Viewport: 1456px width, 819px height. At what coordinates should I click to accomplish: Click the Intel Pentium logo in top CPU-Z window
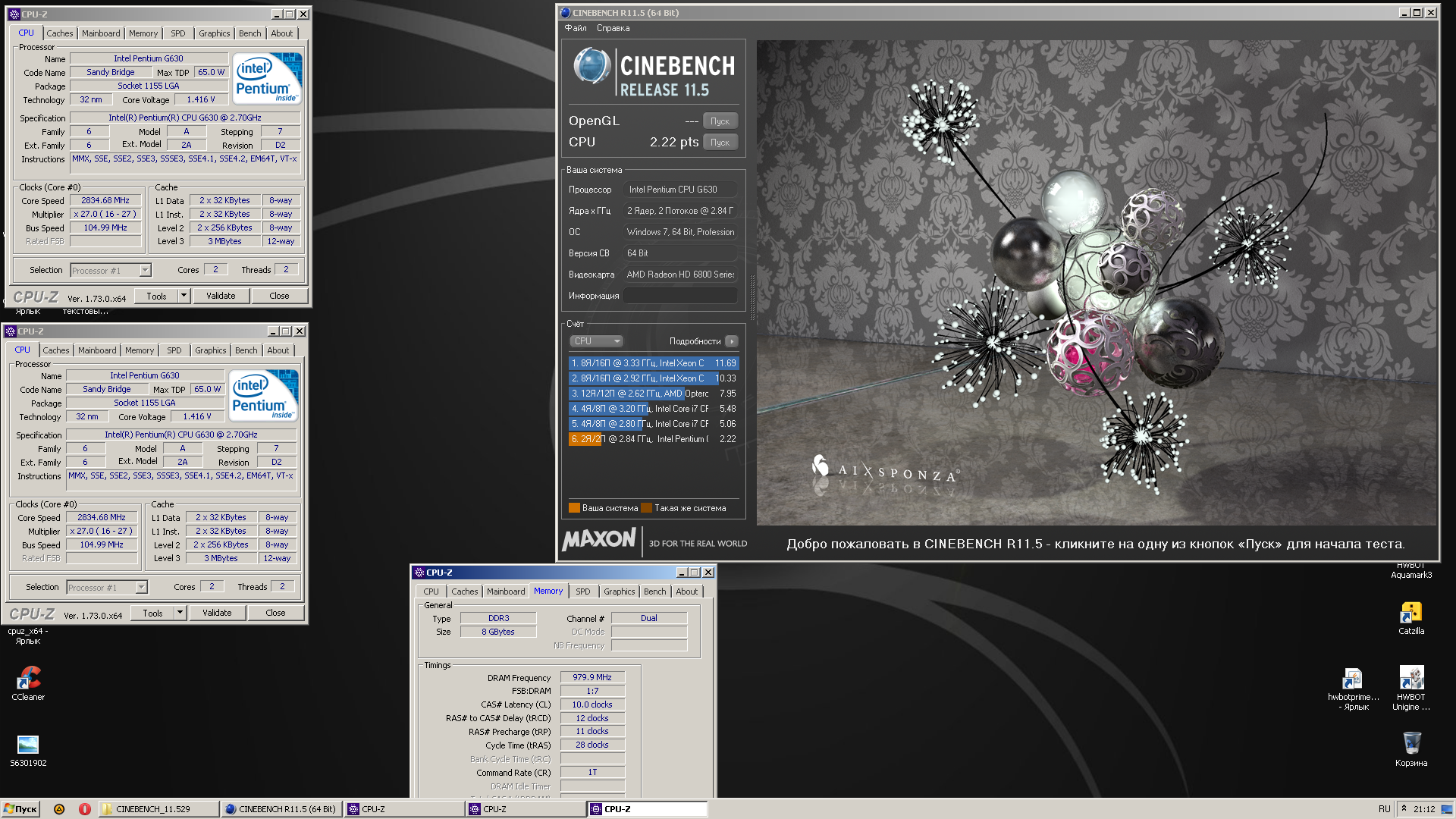pos(267,78)
